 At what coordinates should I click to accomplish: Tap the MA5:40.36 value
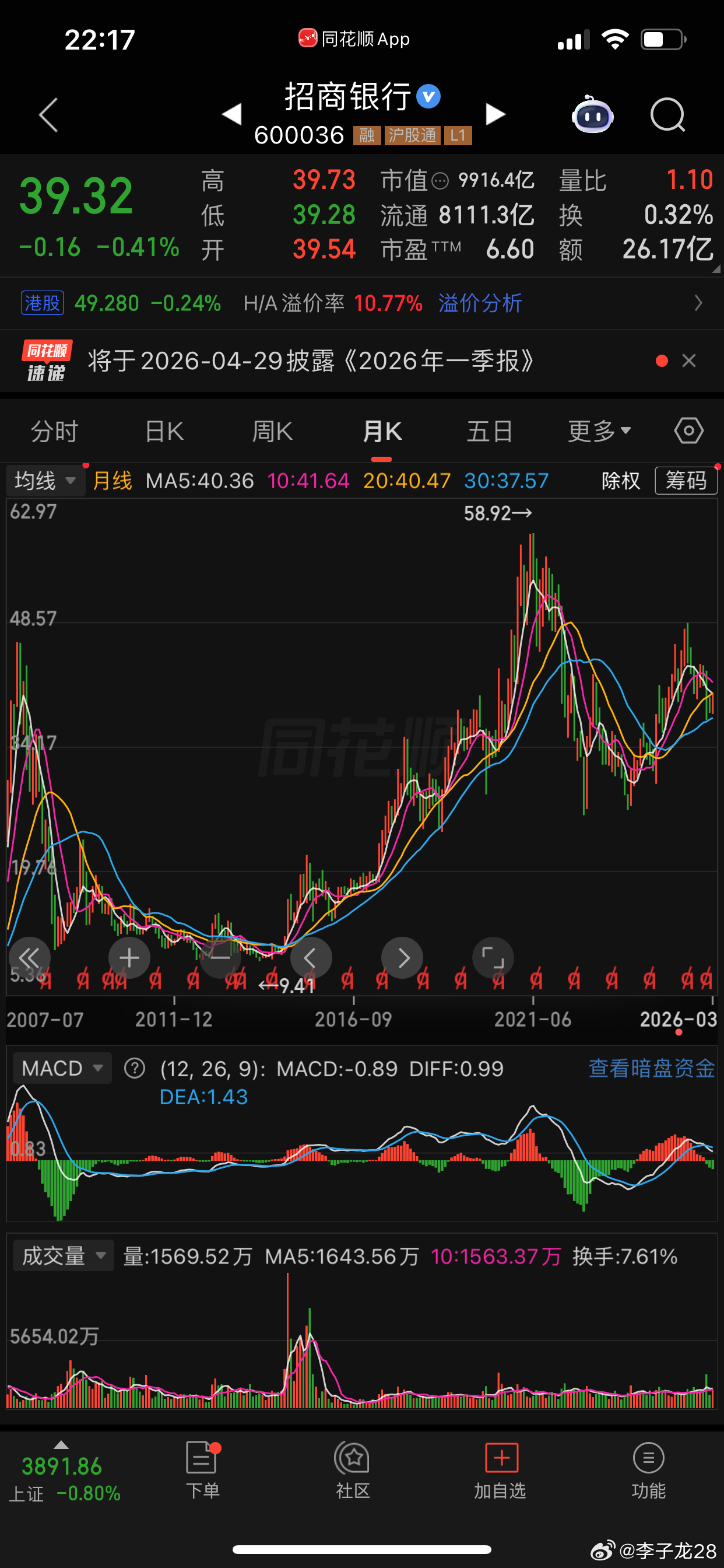click(x=199, y=481)
